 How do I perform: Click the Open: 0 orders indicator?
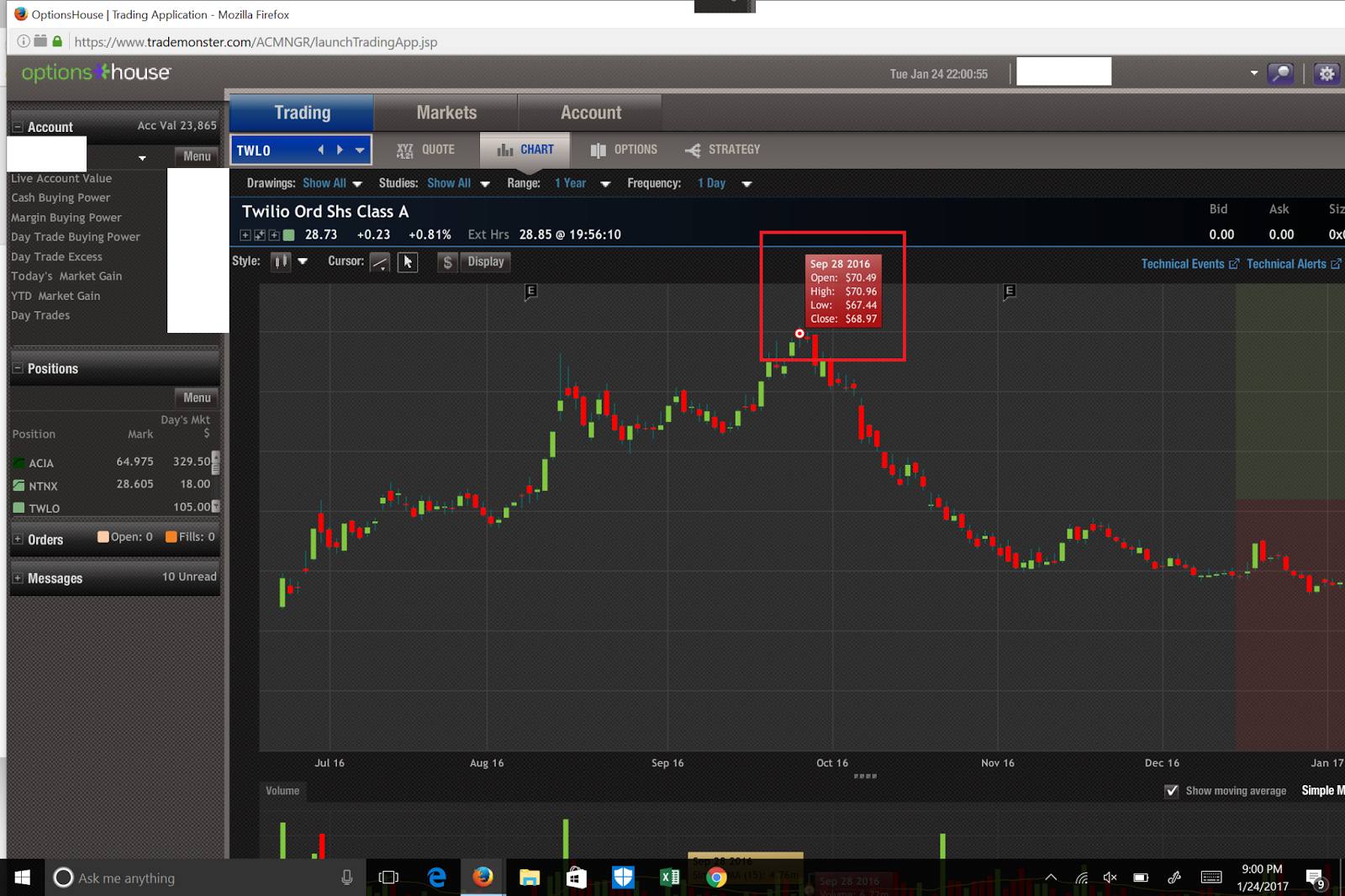[125, 537]
